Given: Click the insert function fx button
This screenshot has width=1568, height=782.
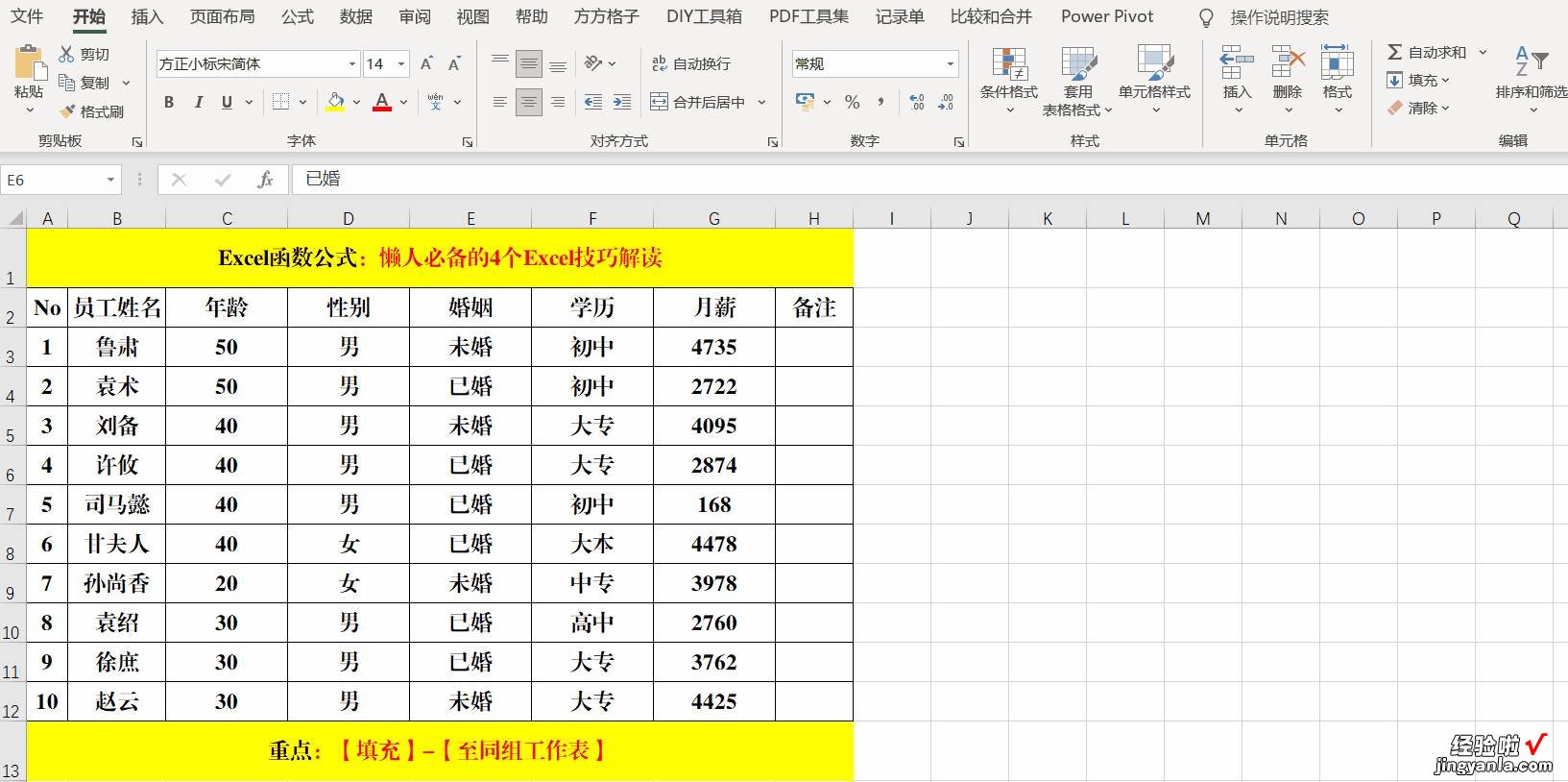Looking at the screenshot, I should (x=266, y=180).
